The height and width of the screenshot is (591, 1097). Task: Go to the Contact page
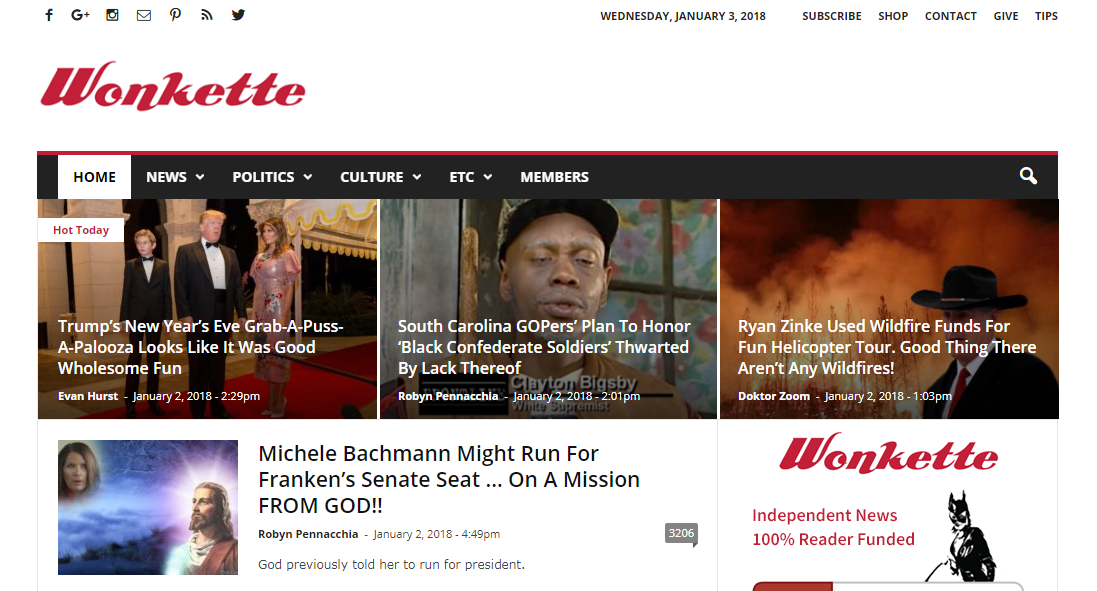coord(950,16)
